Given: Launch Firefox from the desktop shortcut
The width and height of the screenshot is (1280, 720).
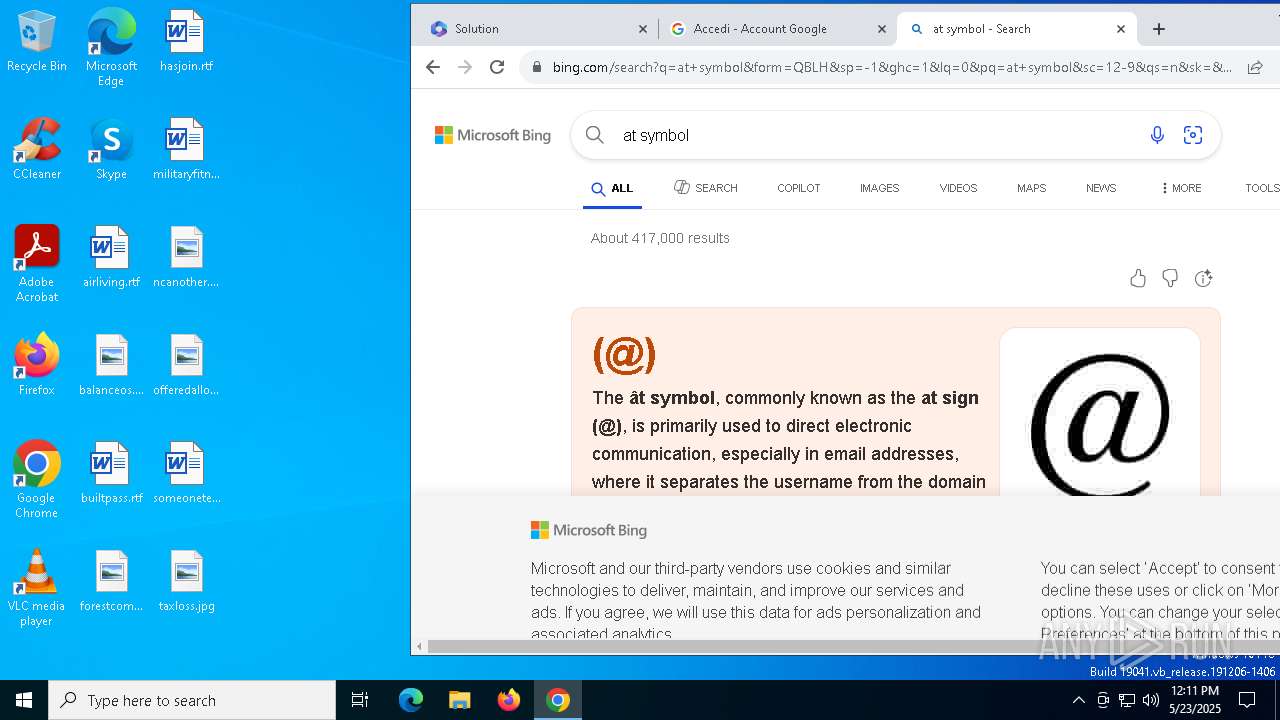Looking at the screenshot, I should pos(37,366).
